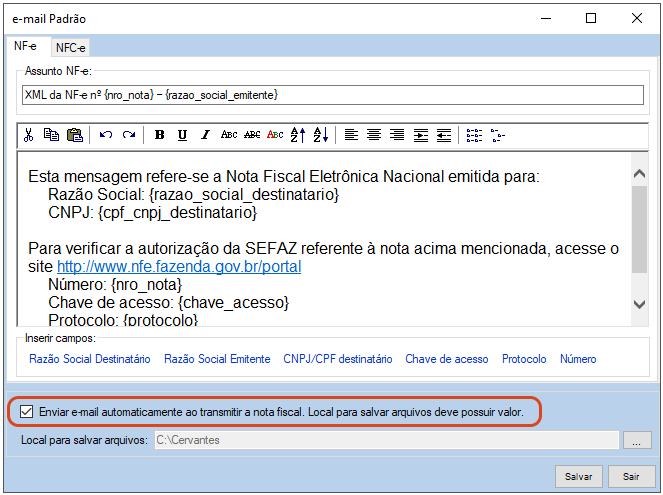Toggle bold formatting
Screen dimensions: 663x495
click(159, 135)
